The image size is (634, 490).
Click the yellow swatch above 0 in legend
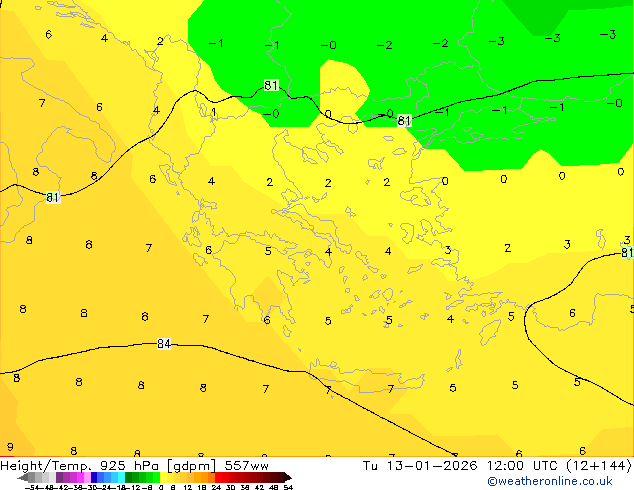[x=163, y=477]
